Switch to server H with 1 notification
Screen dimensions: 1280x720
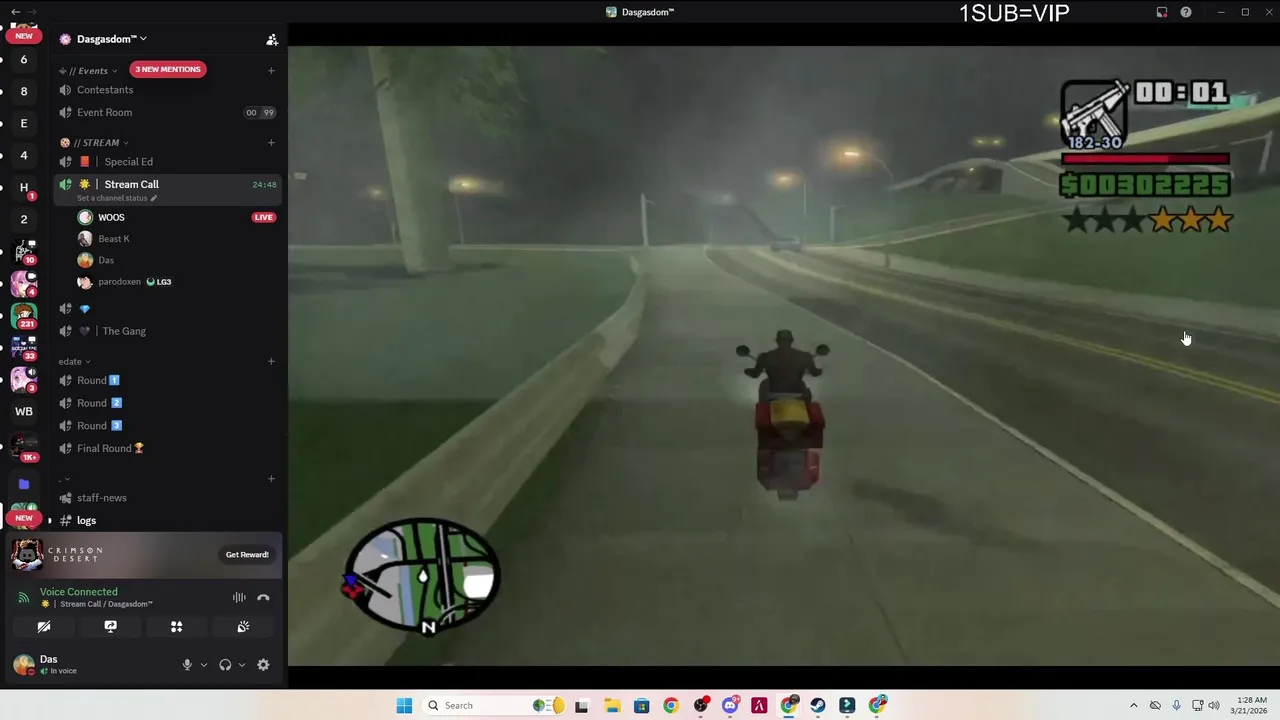click(24, 187)
